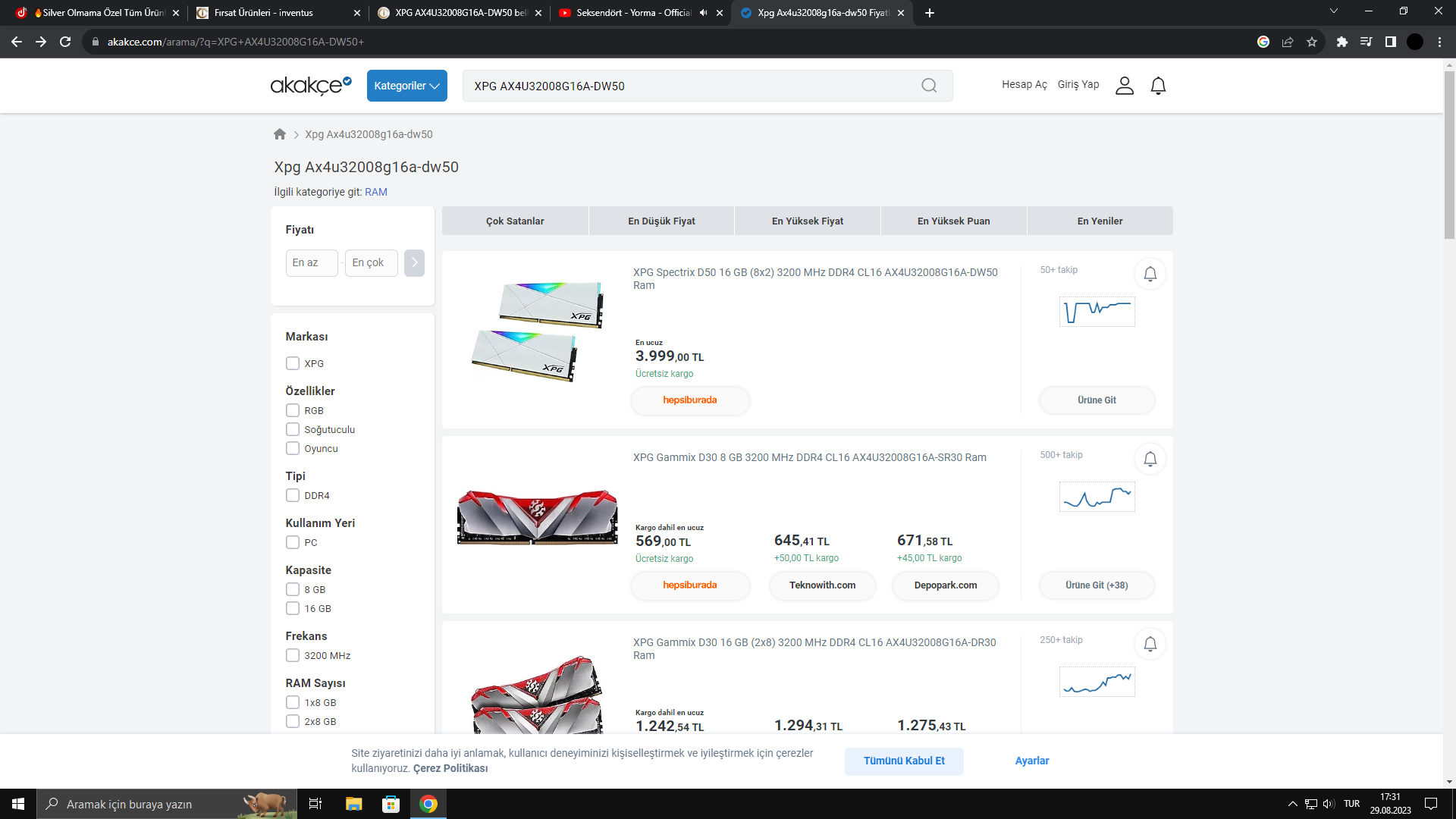Click the En az price input
Viewport: 1456px width, 819px height.
click(312, 263)
